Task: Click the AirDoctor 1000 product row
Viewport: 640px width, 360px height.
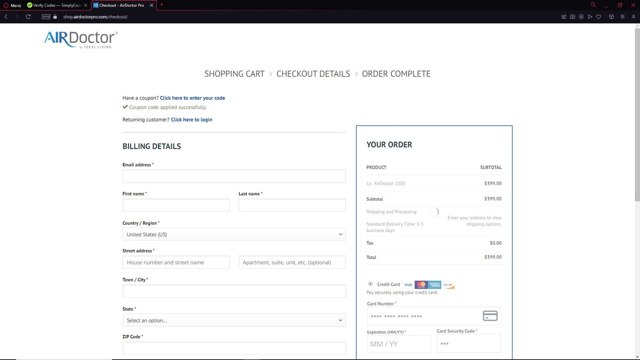Action: [x=434, y=183]
